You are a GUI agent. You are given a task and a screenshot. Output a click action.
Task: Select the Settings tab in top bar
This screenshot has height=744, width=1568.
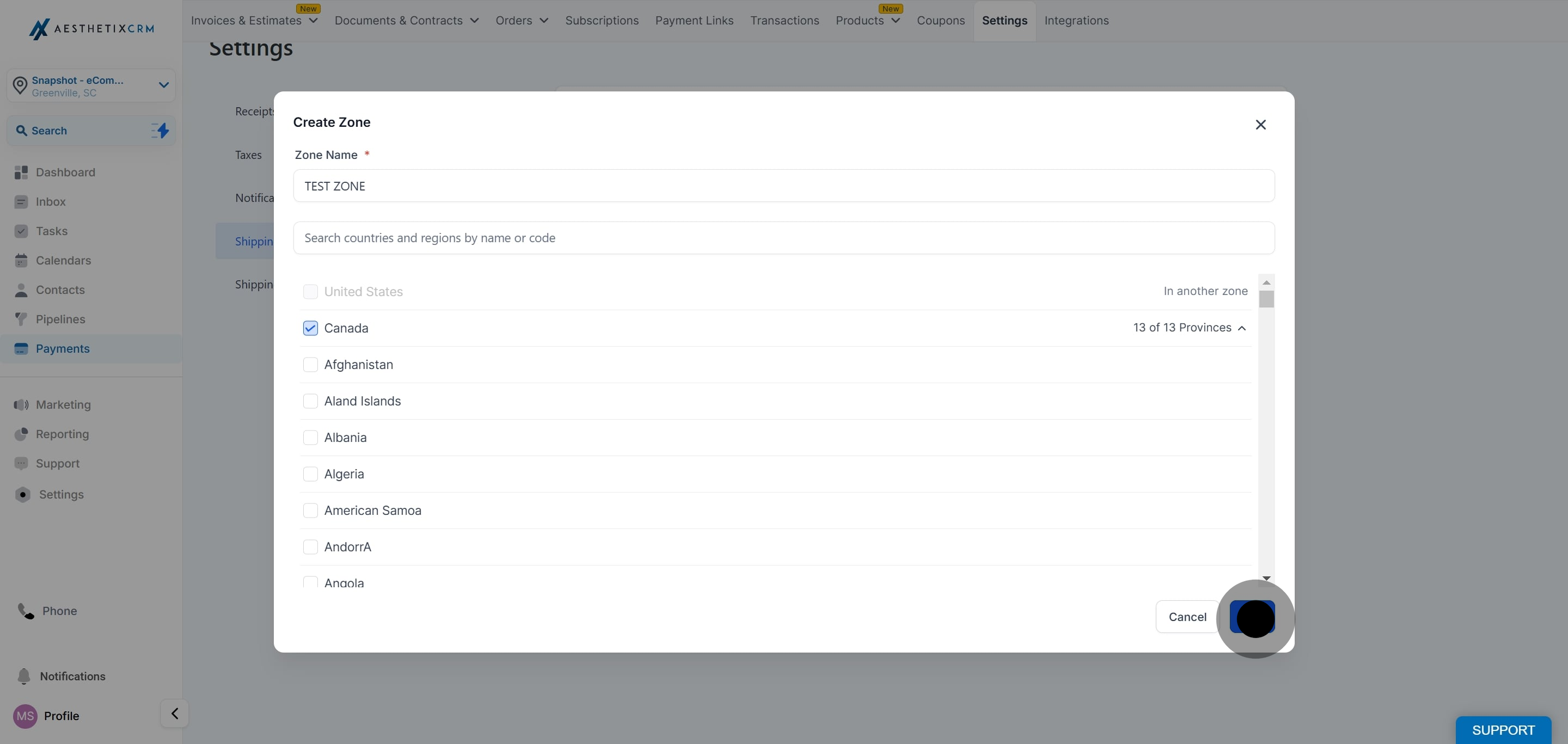(1005, 21)
